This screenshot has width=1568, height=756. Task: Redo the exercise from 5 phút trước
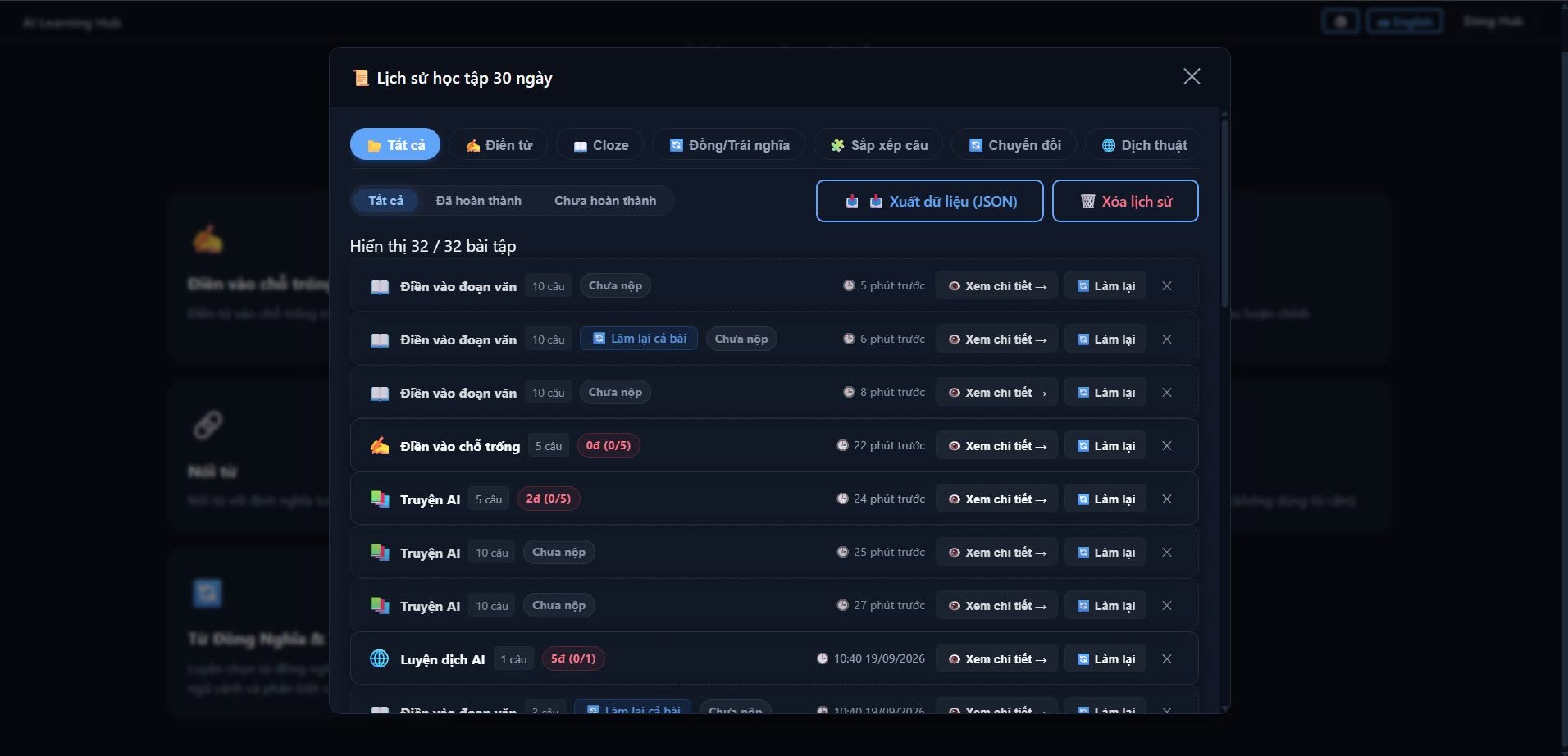coord(1105,285)
